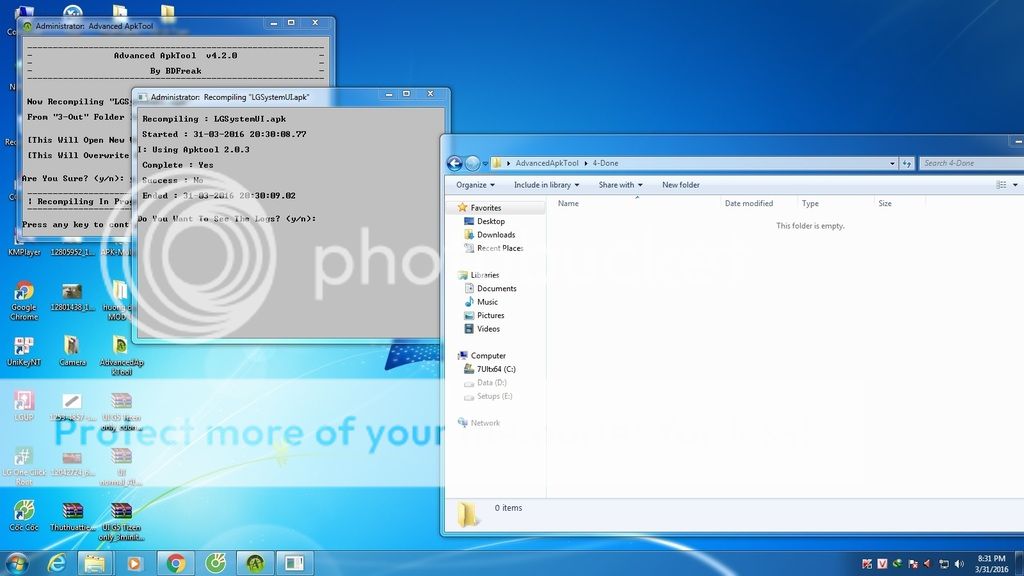Open the AdvancedApkTool desktop folder

pyautogui.click(x=121, y=355)
